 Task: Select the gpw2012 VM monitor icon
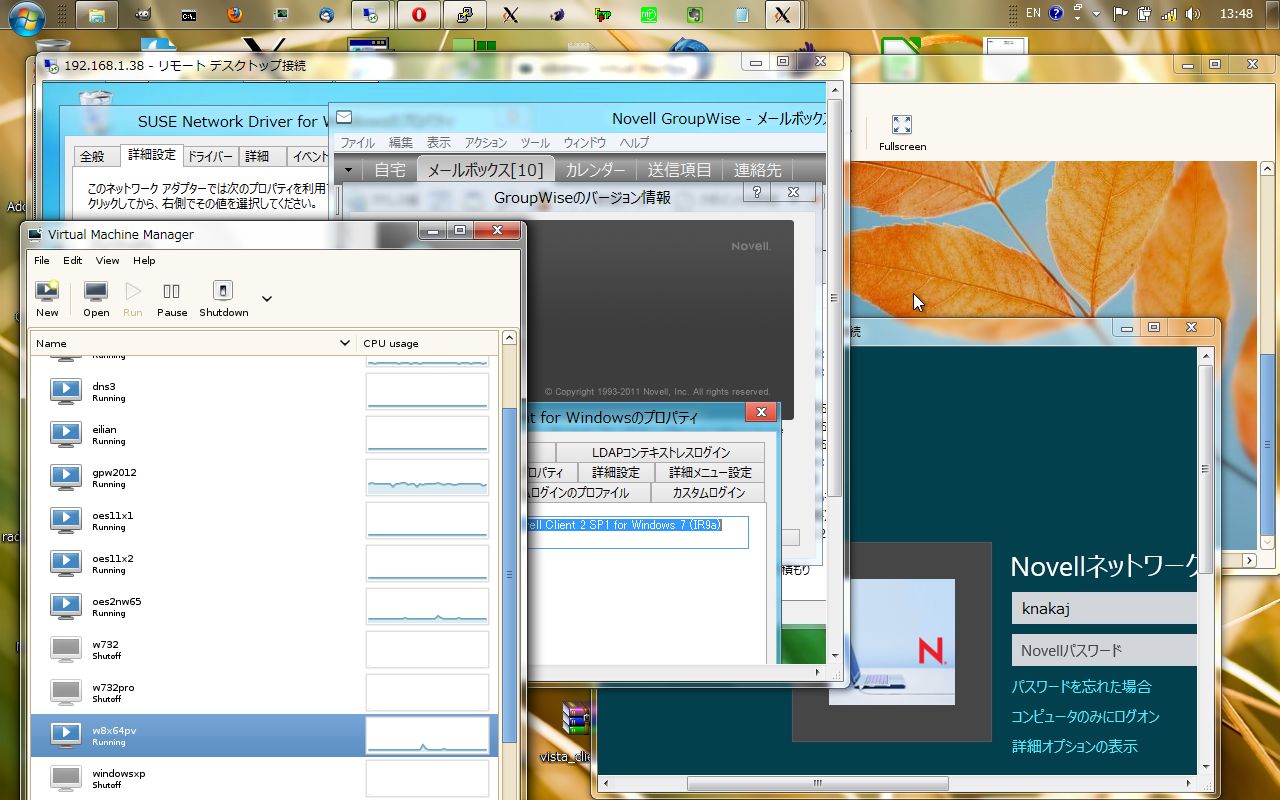pos(66,477)
